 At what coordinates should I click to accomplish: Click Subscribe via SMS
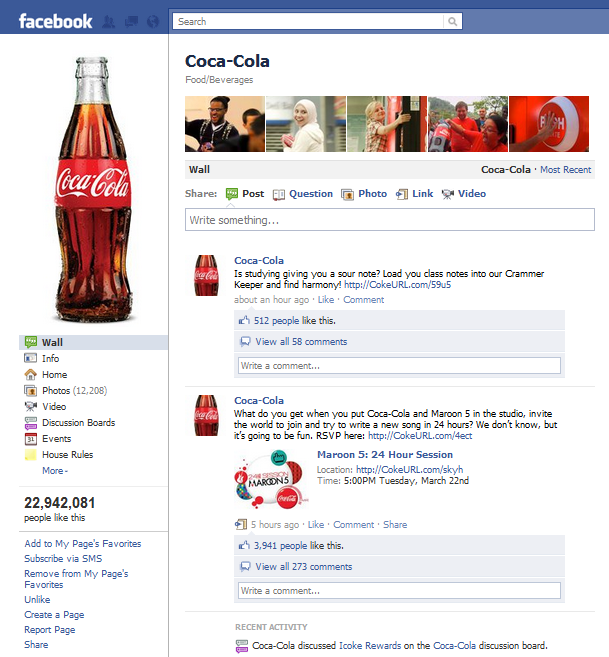click(x=63, y=559)
